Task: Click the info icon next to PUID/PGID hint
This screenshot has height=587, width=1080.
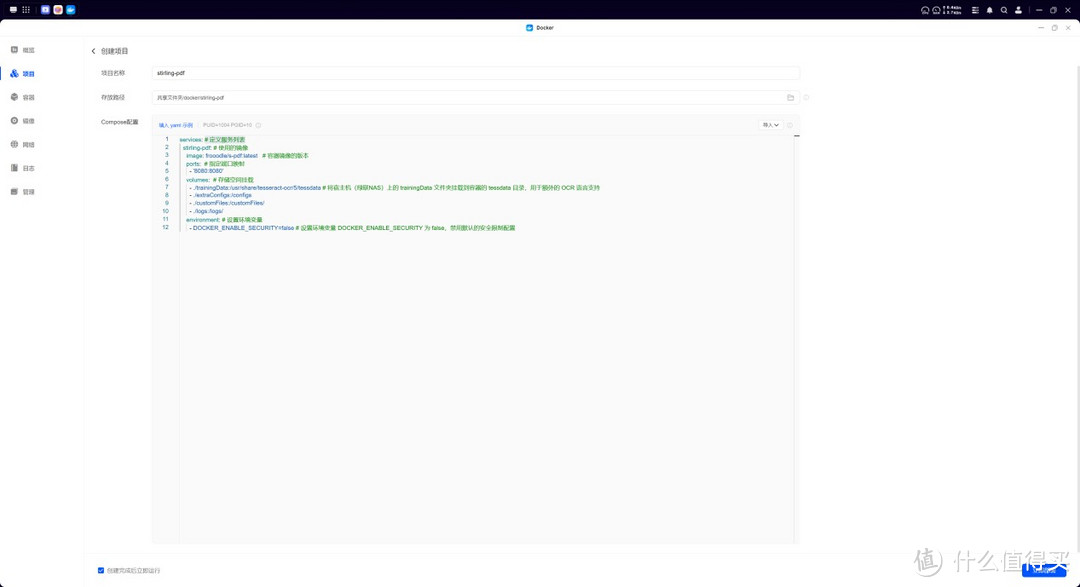Action: [x=258, y=126]
